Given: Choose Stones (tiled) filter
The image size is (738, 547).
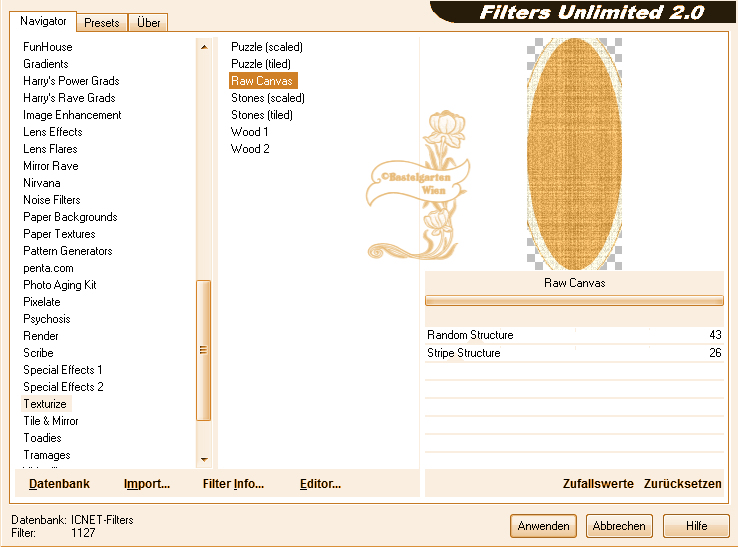Looking at the screenshot, I should click(x=262, y=115).
